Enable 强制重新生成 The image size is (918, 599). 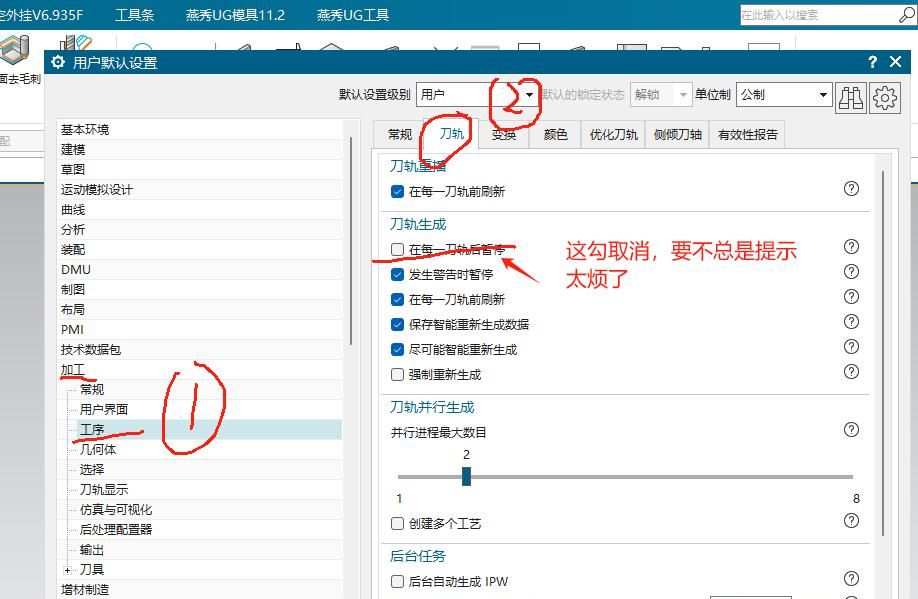point(395,372)
